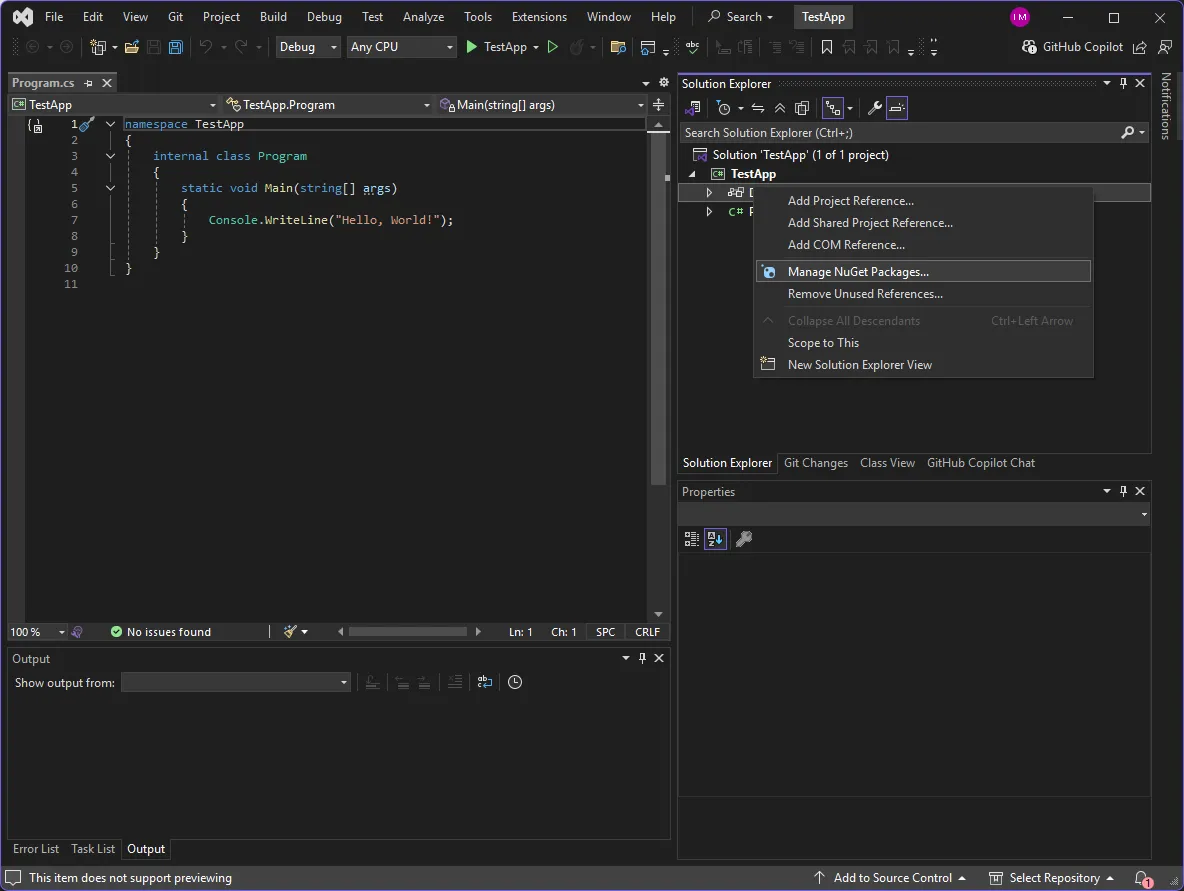Click Select Repository in the status bar
The width and height of the screenshot is (1184, 891).
[x=1054, y=877]
